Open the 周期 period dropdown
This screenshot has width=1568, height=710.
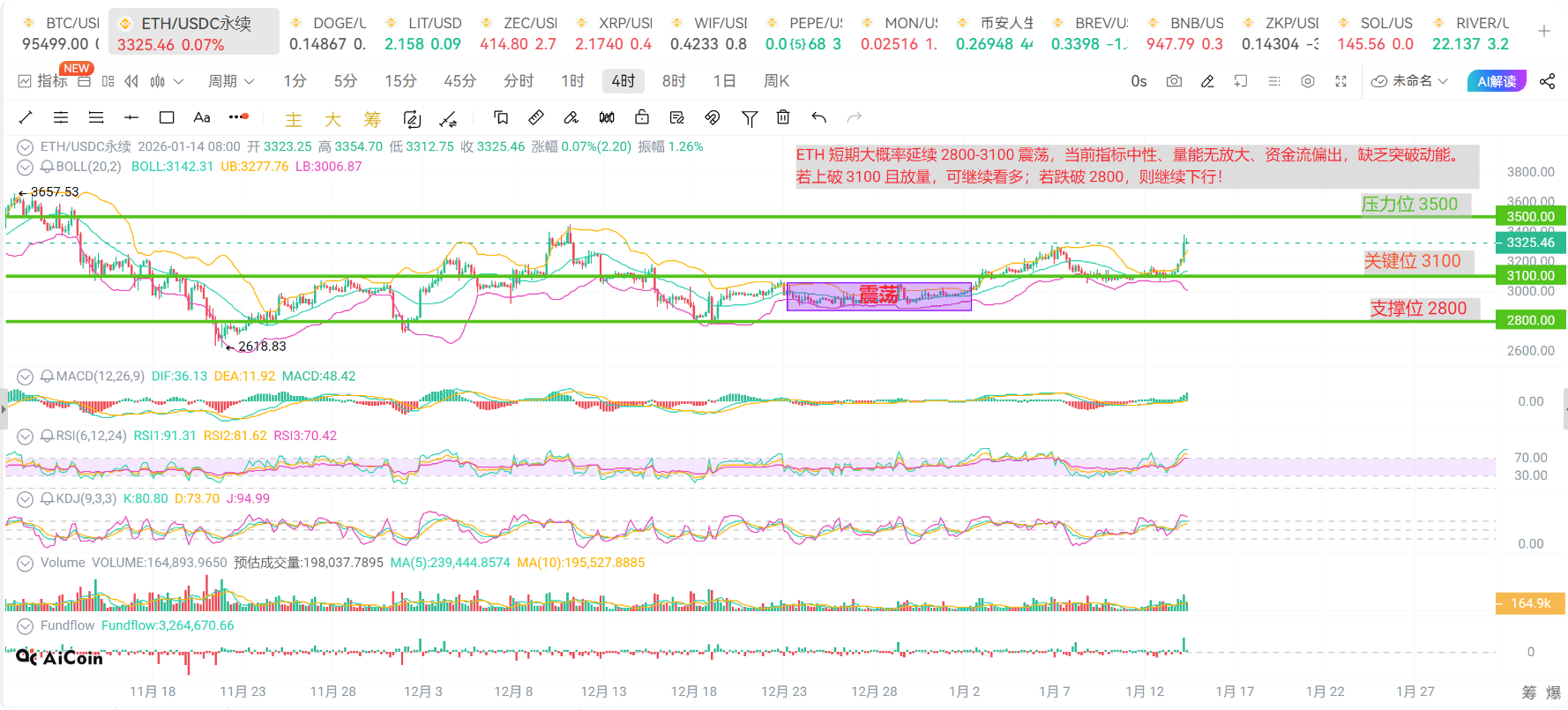(231, 81)
